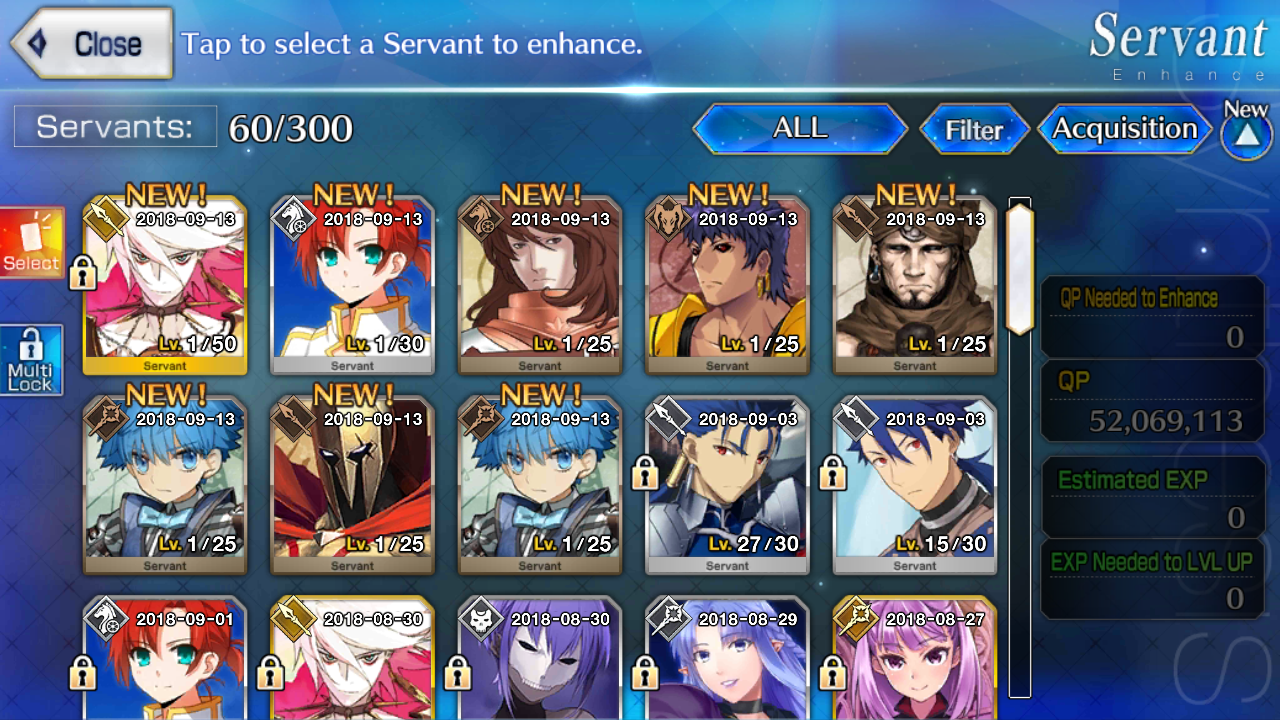Image resolution: width=1280 pixels, height=720 pixels.
Task: Toggle the Multi Lock button
Action: pyautogui.click(x=32, y=361)
